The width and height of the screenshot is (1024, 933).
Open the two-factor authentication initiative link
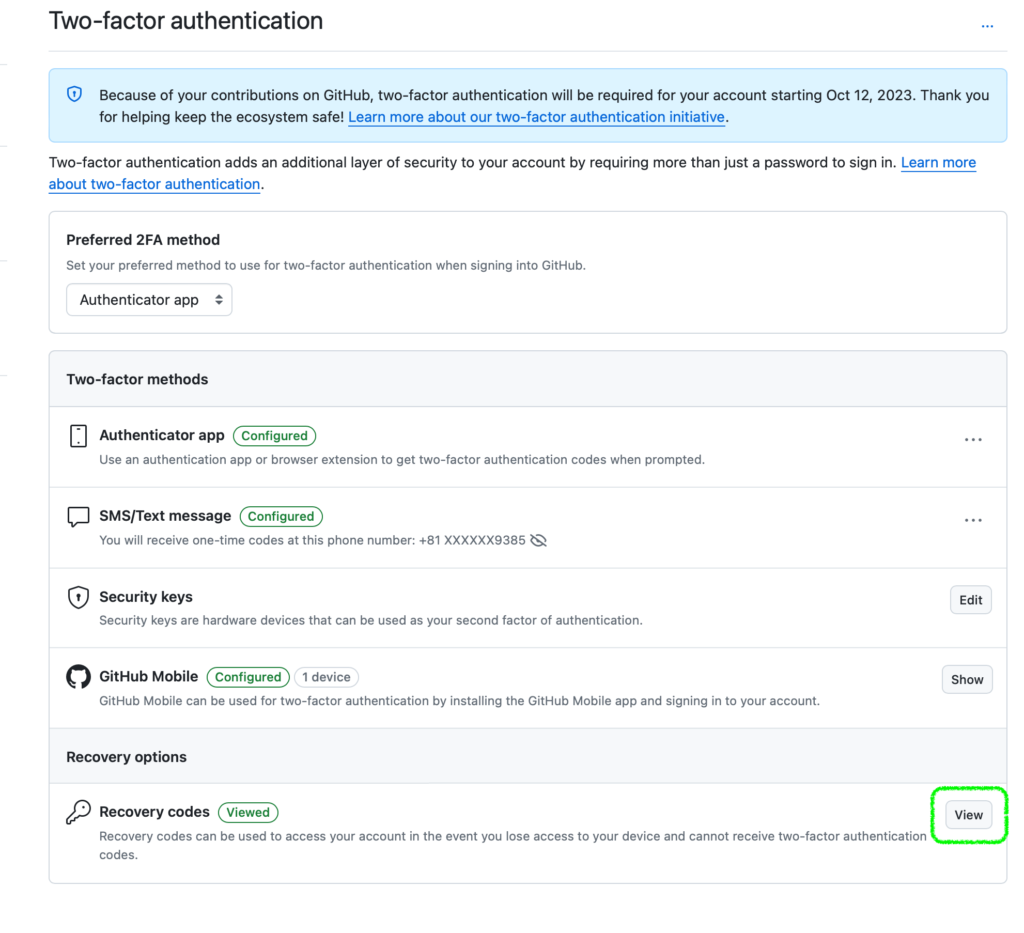pos(536,117)
